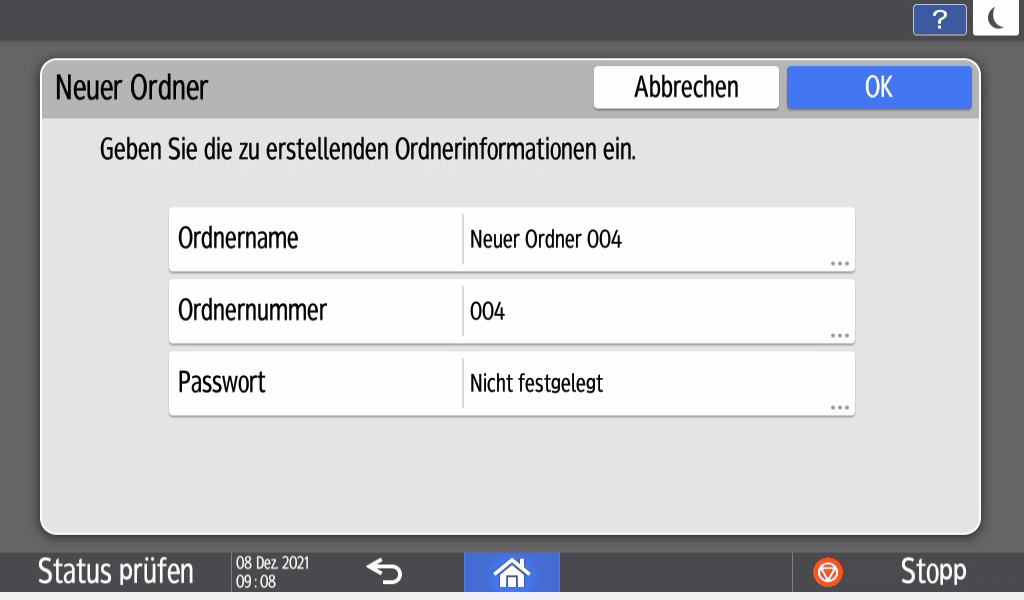This screenshot has width=1024, height=600.
Task: Expand the Ordnername ellipsis options
Action: click(x=840, y=262)
